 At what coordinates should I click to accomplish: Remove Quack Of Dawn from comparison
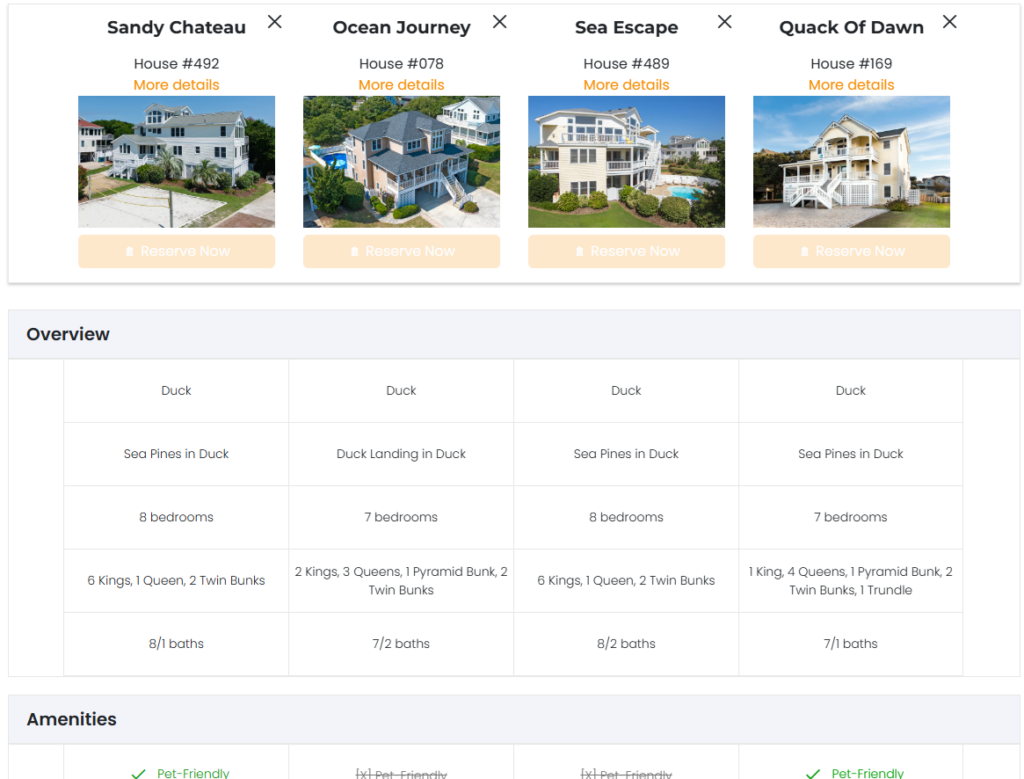[x=950, y=22]
